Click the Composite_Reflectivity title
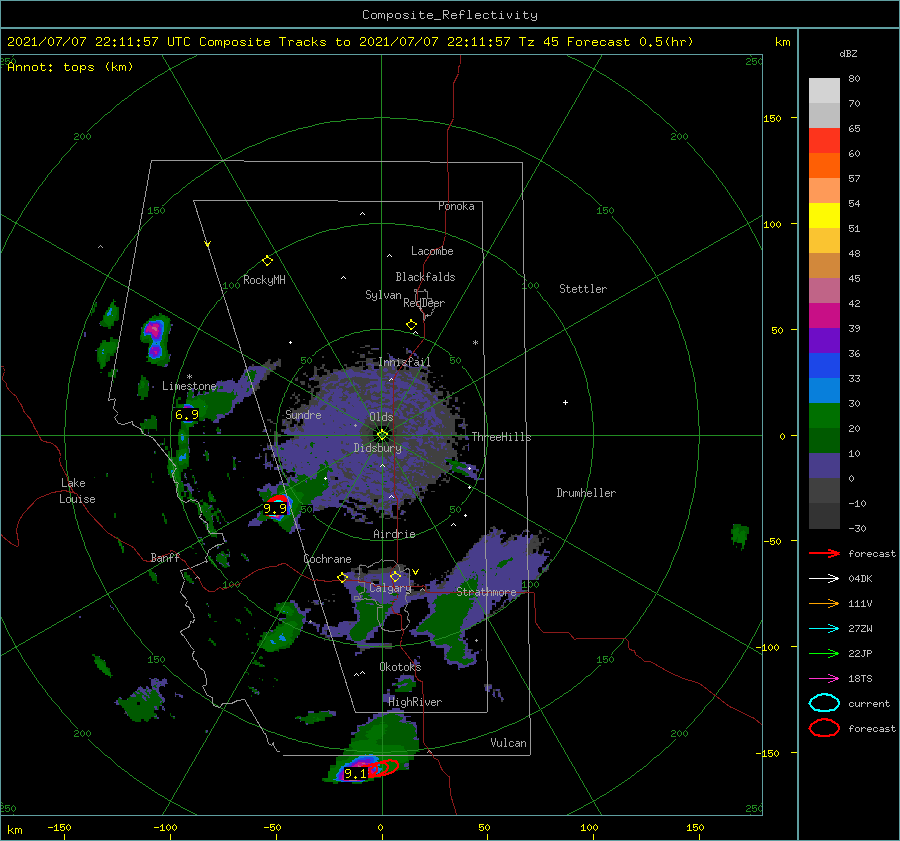 [x=450, y=15]
